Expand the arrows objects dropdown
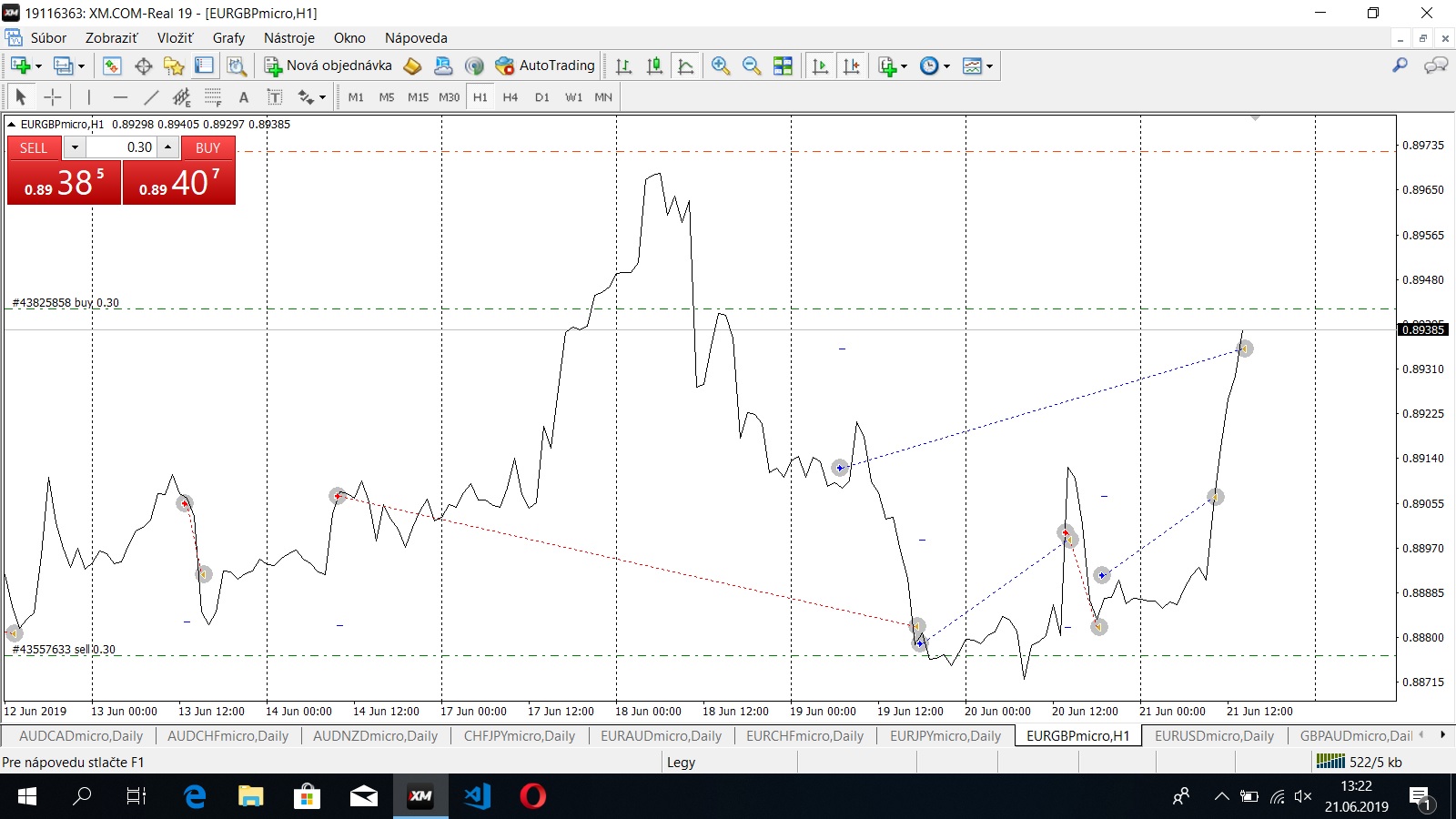 tap(322, 97)
